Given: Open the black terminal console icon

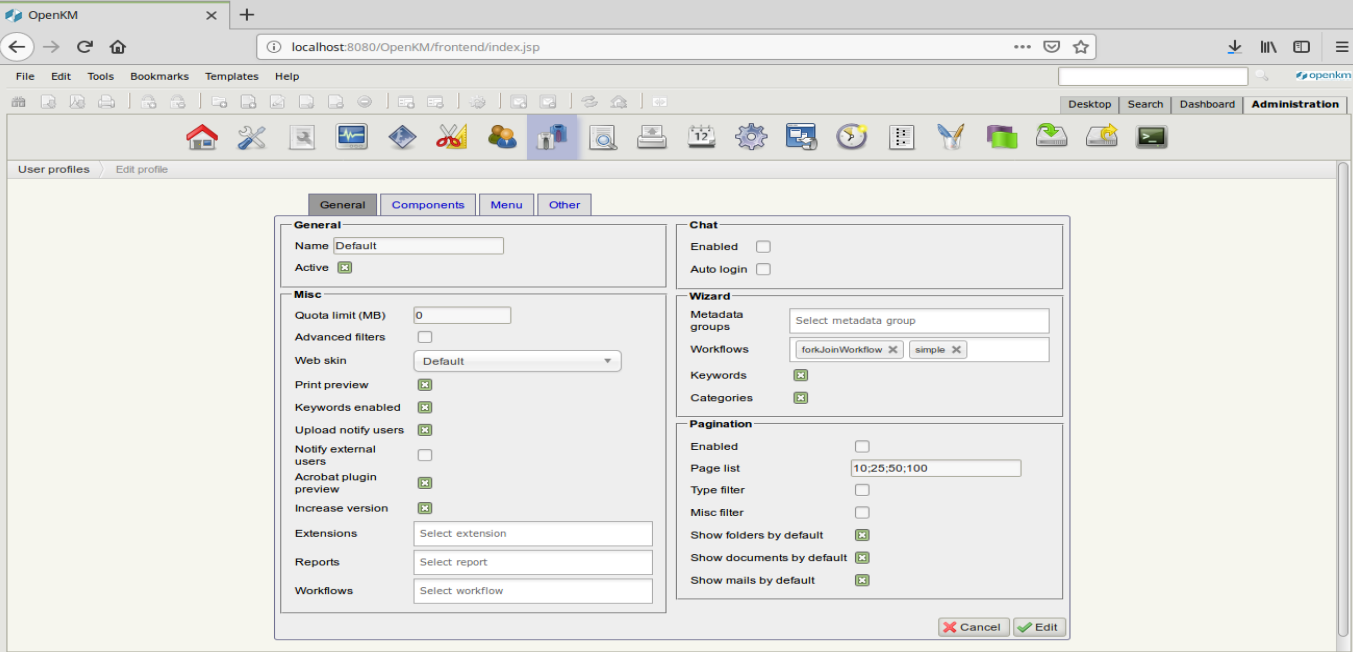Looking at the screenshot, I should 1152,137.
